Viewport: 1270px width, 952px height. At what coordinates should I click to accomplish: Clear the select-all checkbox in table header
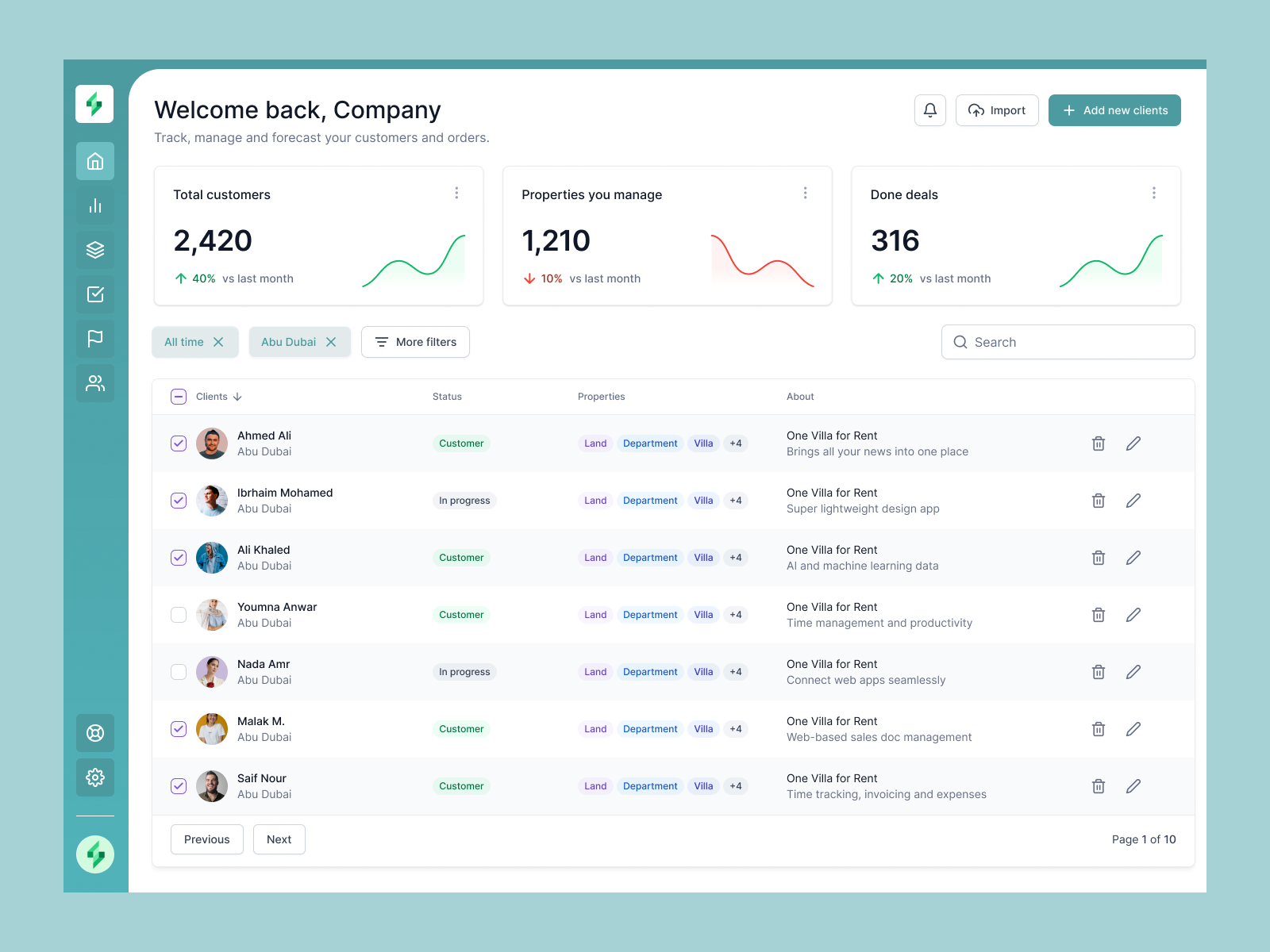tap(178, 396)
